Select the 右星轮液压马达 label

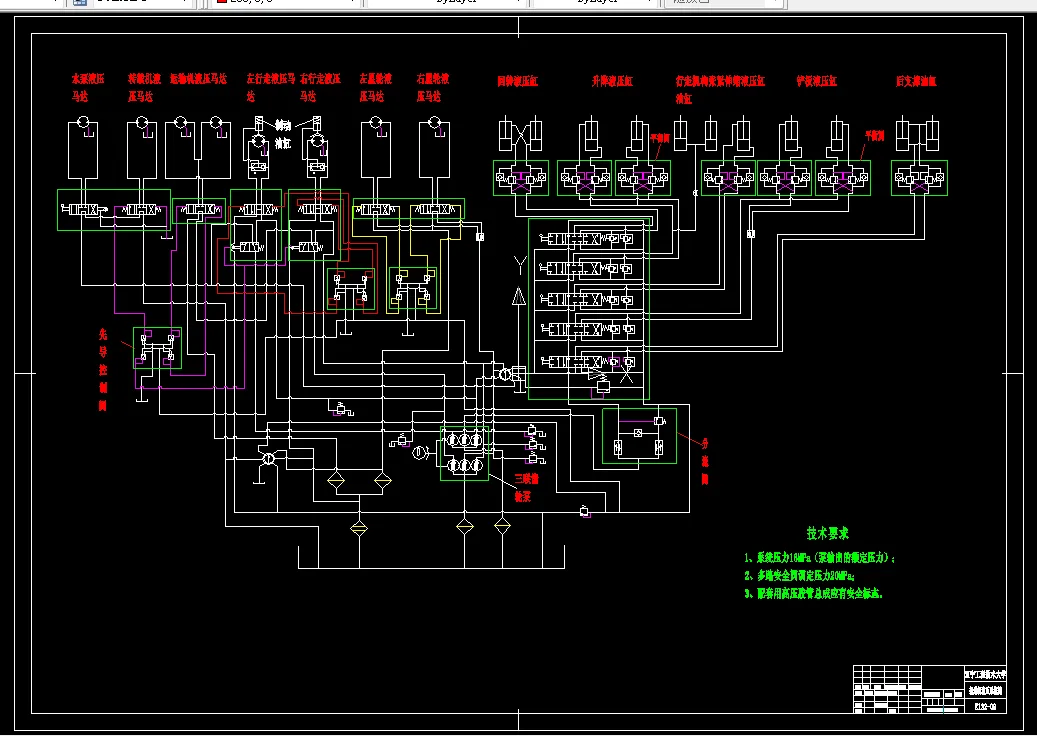[x=433, y=87]
